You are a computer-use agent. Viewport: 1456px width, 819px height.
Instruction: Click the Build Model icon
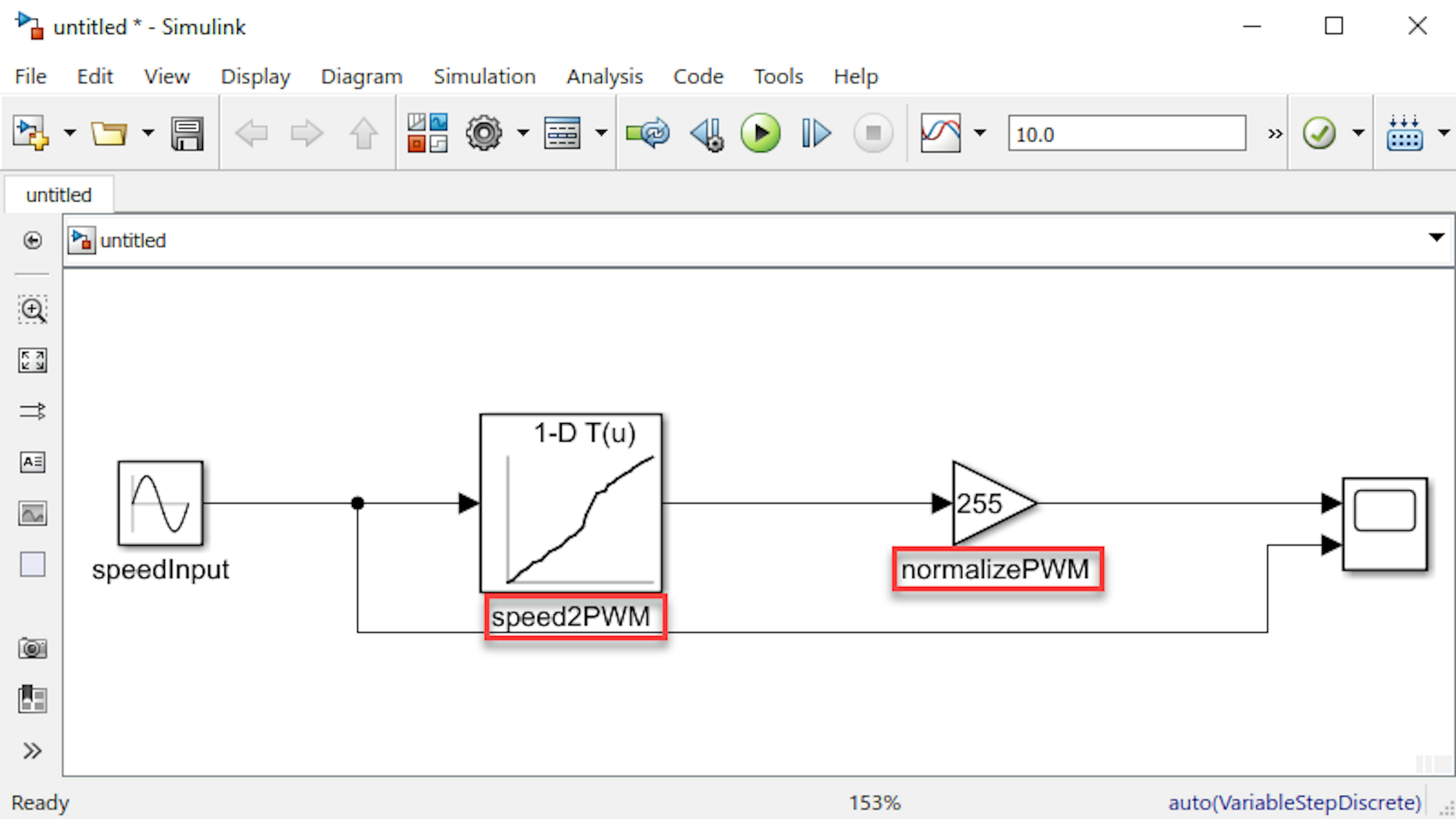pos(1405,133)
